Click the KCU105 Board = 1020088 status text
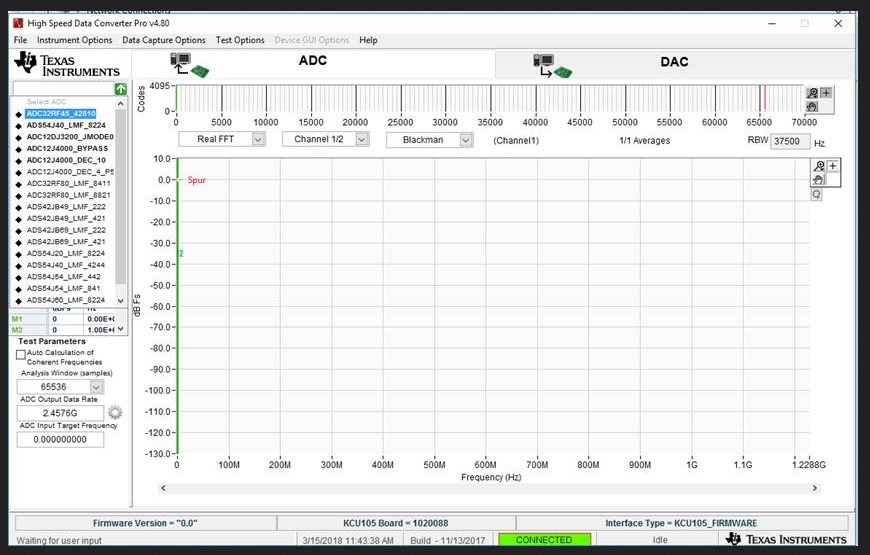This screenshot has height=555, width=870. click(x=396, y=523)
